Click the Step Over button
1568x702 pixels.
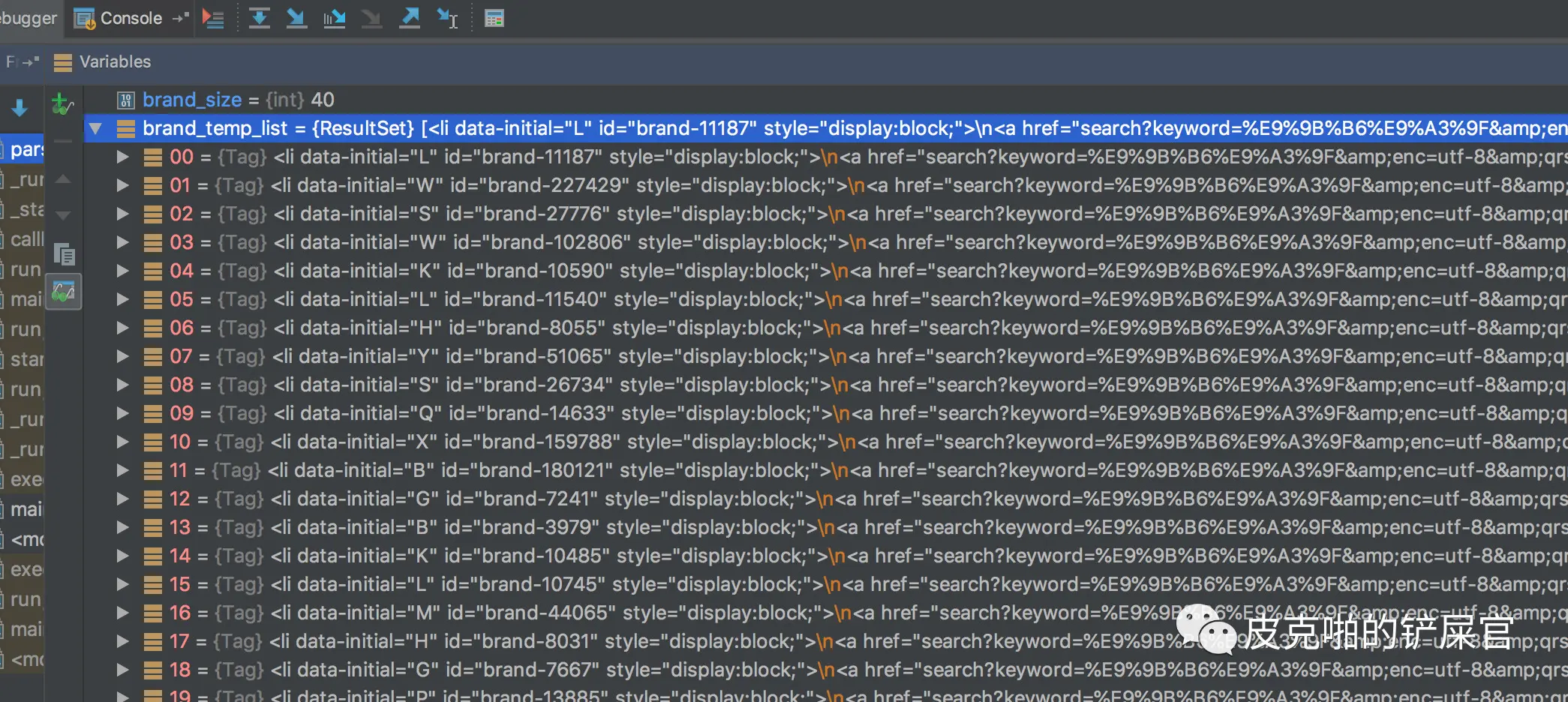260,18
